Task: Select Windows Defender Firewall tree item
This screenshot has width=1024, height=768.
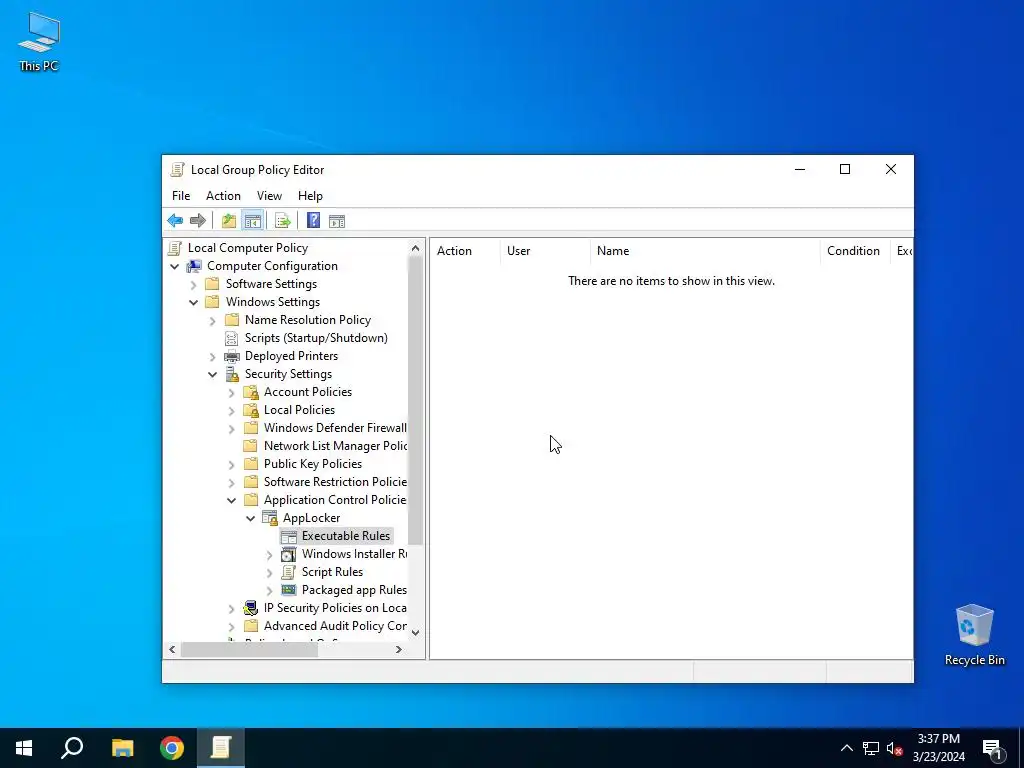Action: [x=335, y=428]
